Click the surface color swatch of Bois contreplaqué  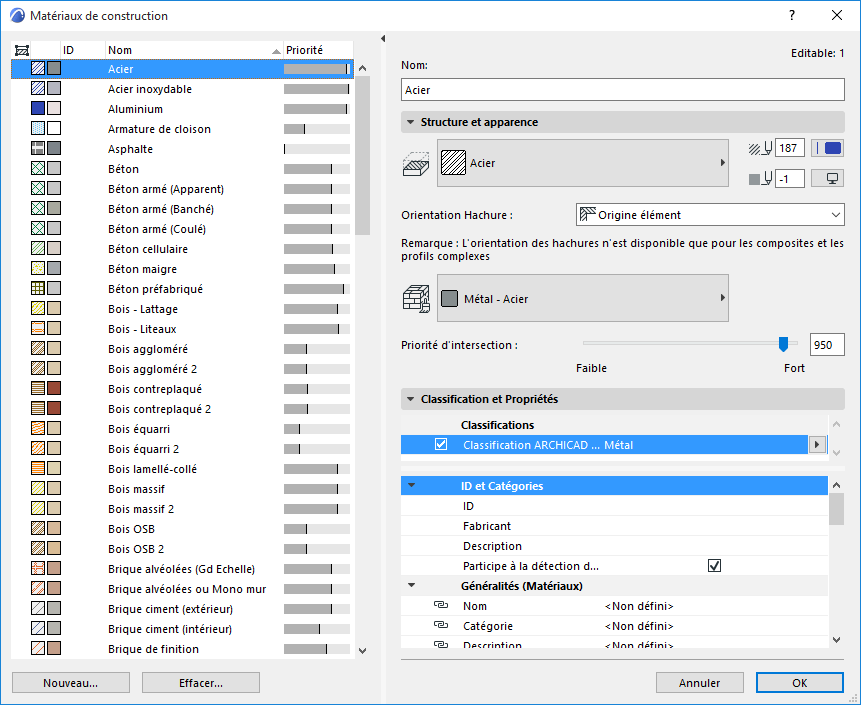(x=54, y=388)
